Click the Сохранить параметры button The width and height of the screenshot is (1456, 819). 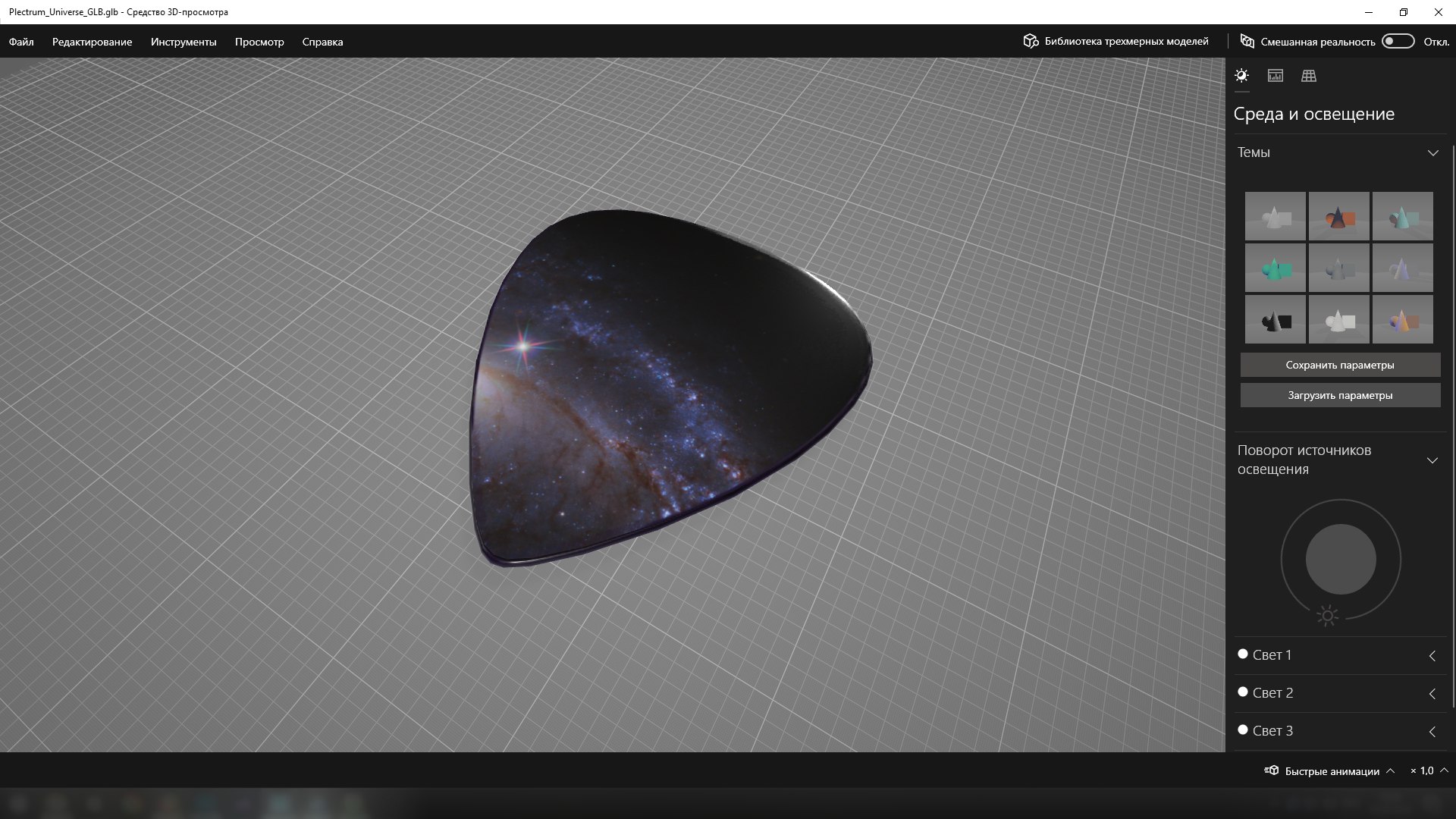point(1340,365)
